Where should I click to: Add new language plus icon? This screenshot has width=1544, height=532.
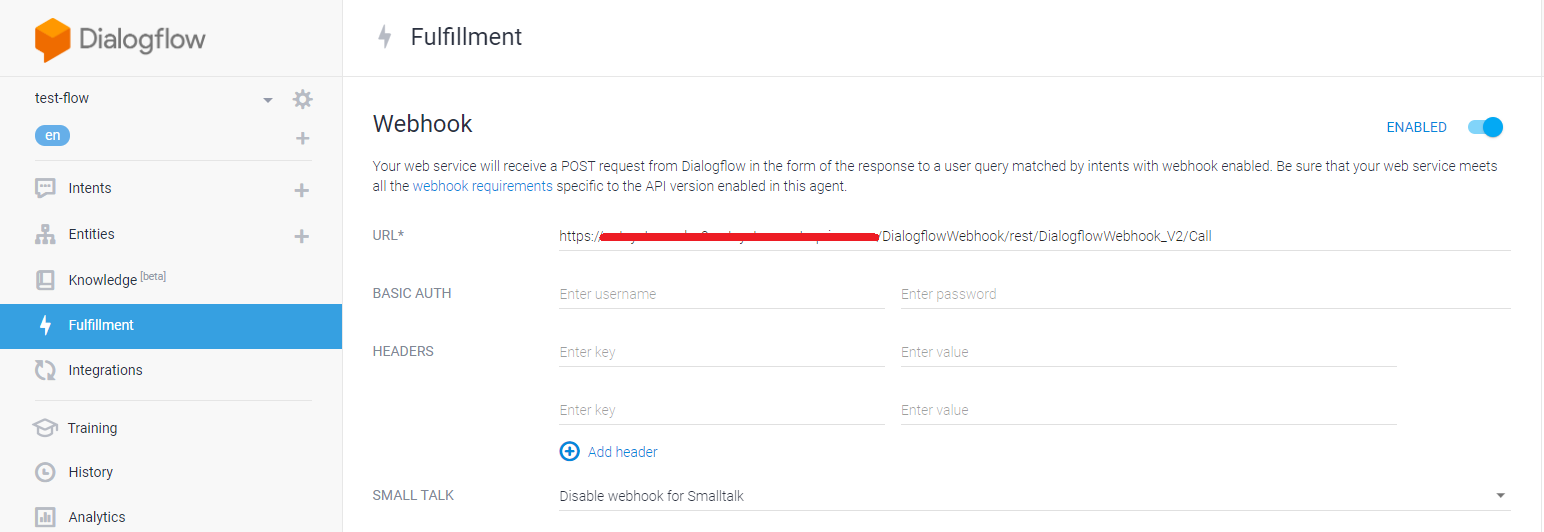coord(302,138)
